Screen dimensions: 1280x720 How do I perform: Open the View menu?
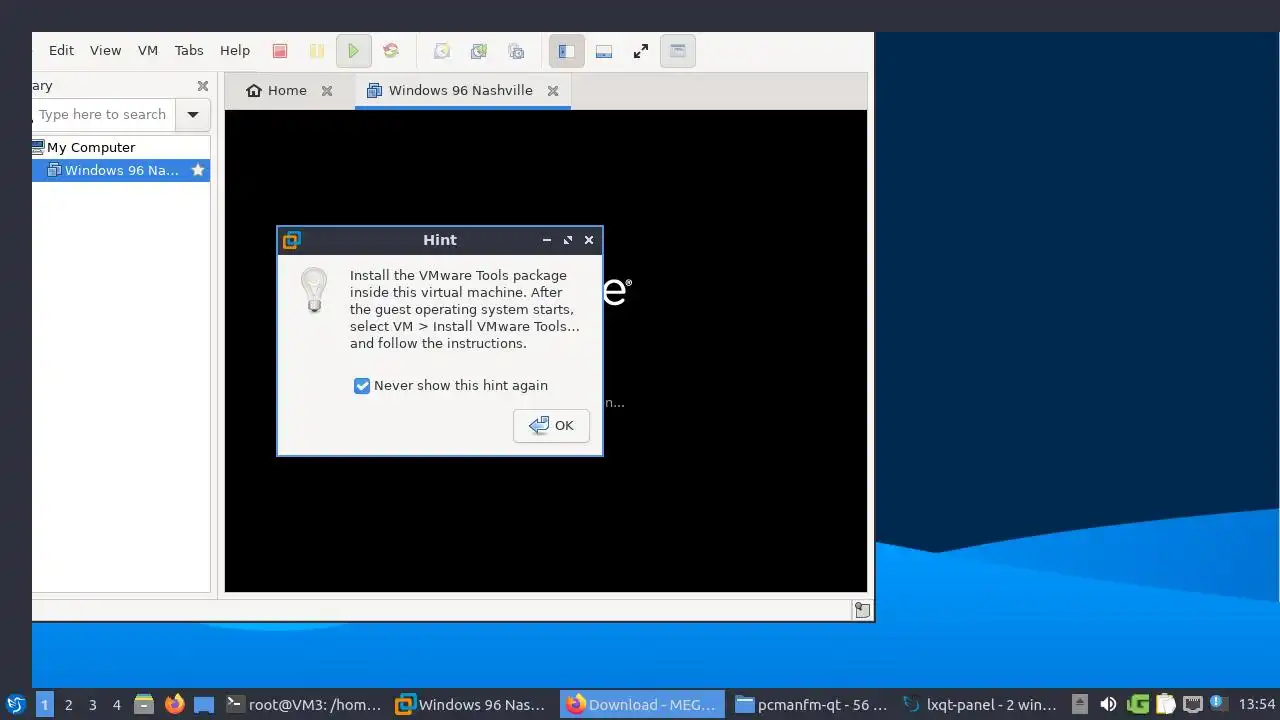pos(105,50)
